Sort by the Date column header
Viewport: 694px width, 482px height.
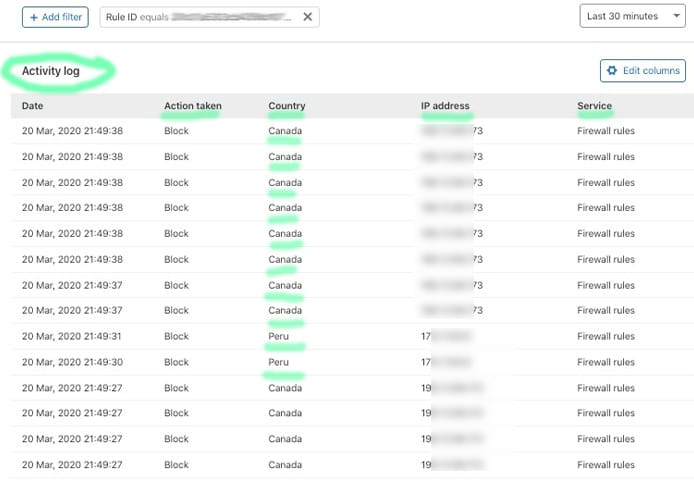(x=33, y=106)
